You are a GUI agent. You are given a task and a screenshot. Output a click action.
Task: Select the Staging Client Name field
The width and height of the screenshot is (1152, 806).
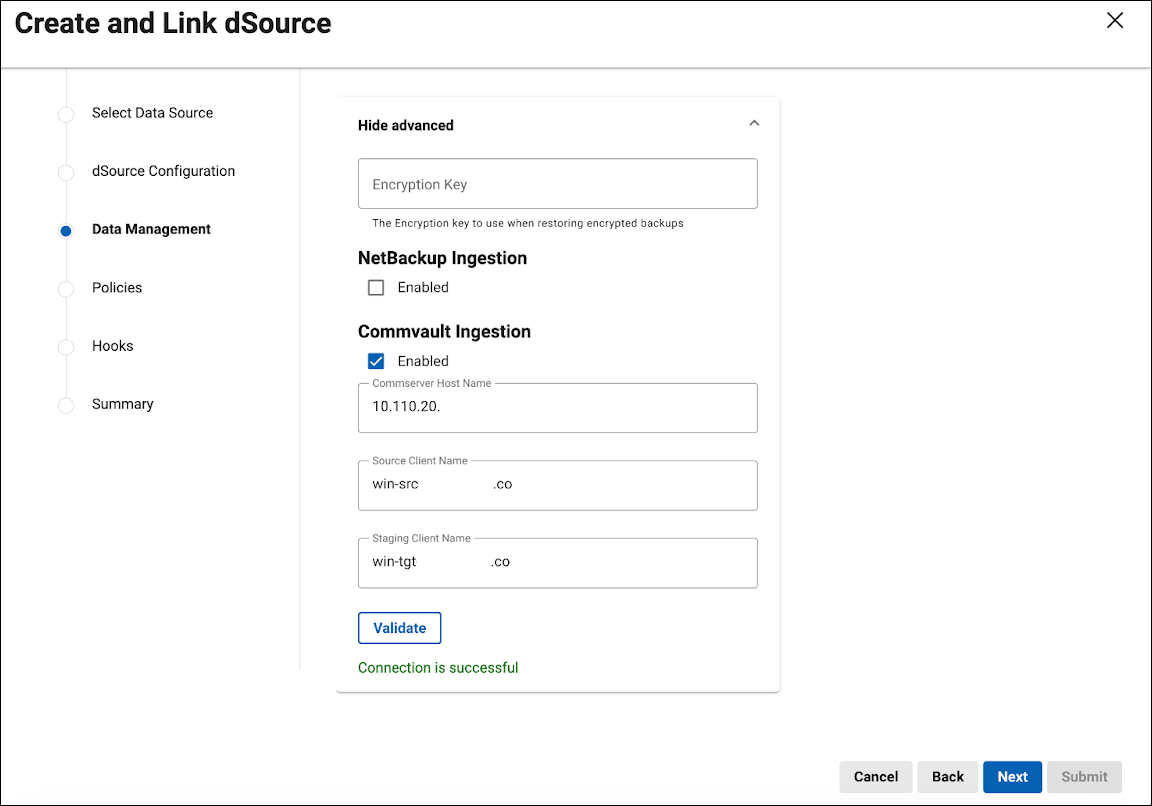click(x=557, y=563)
